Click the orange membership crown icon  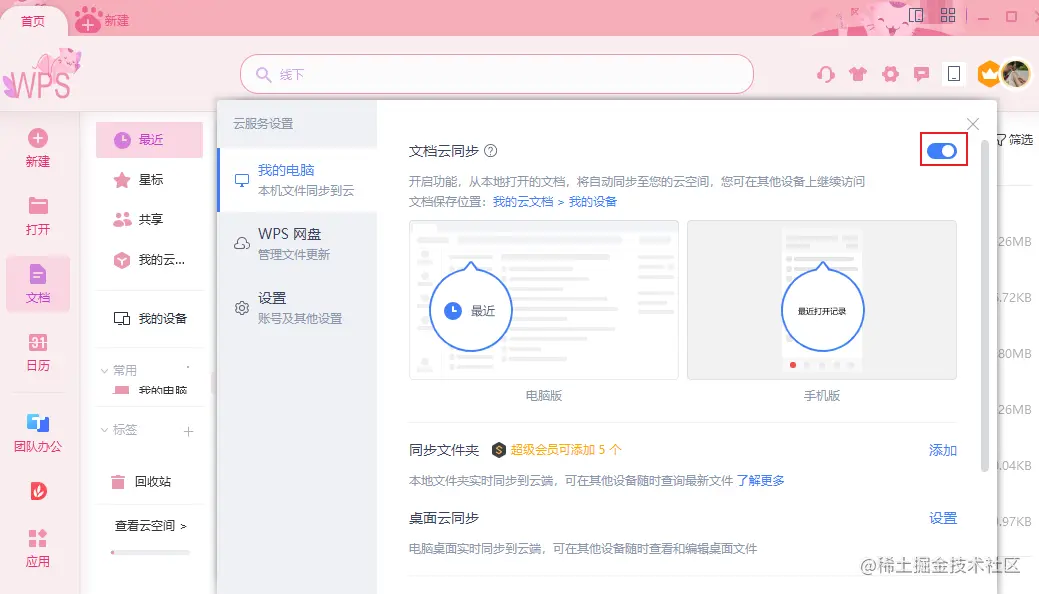tap(989, 74)
